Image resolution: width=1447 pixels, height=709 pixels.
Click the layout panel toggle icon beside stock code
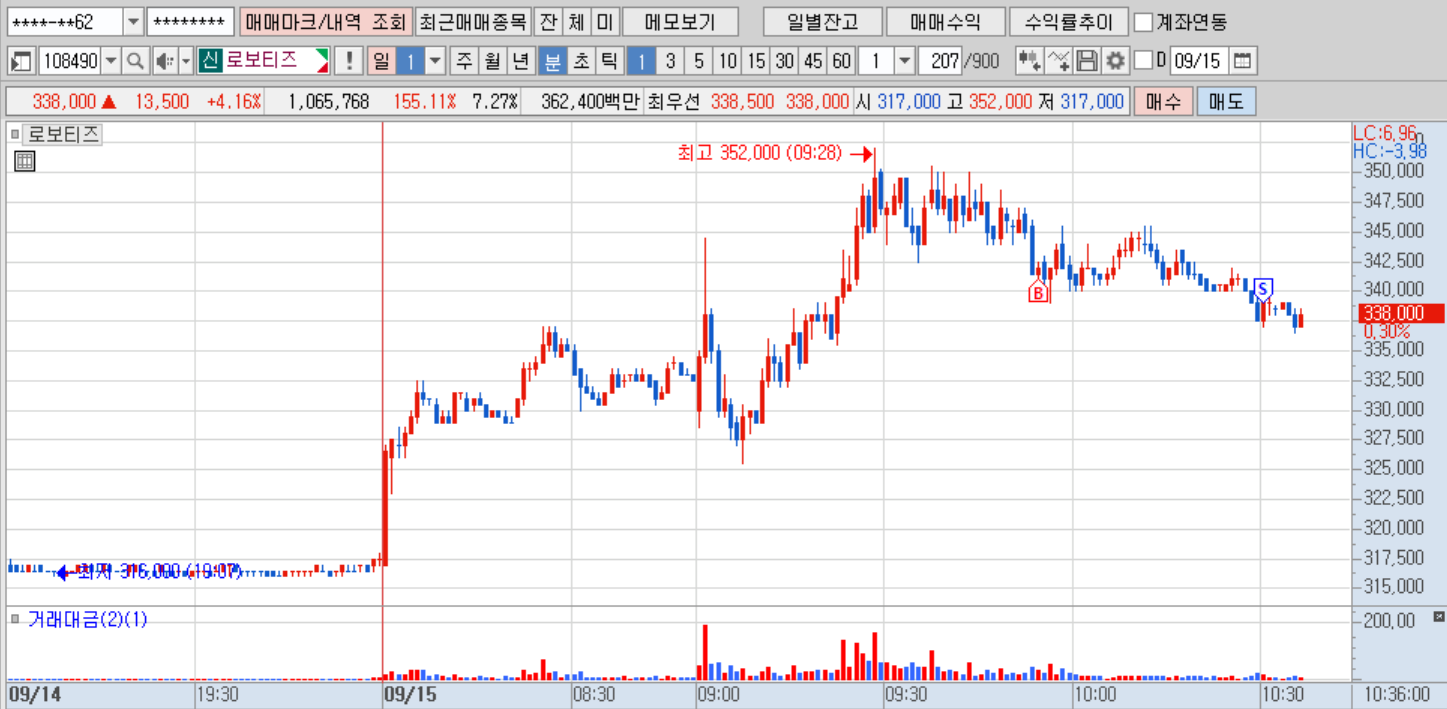pyautogui.click(x=21, y=61)
